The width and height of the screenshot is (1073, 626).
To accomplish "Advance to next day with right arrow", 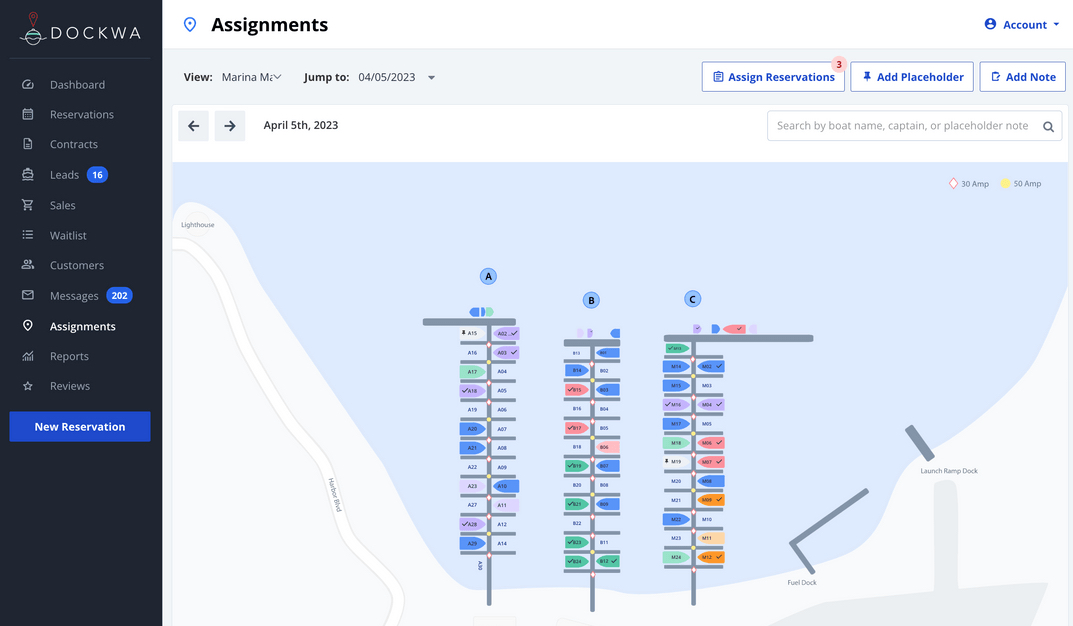I will coord(230,126).
